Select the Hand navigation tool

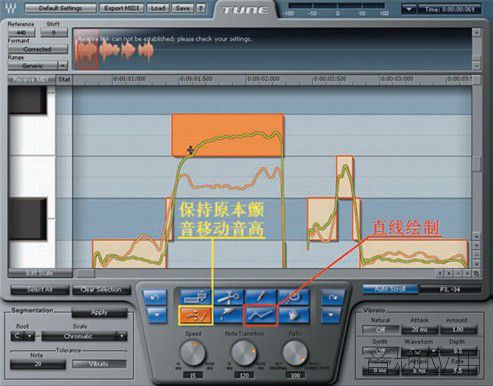(294, 315)
